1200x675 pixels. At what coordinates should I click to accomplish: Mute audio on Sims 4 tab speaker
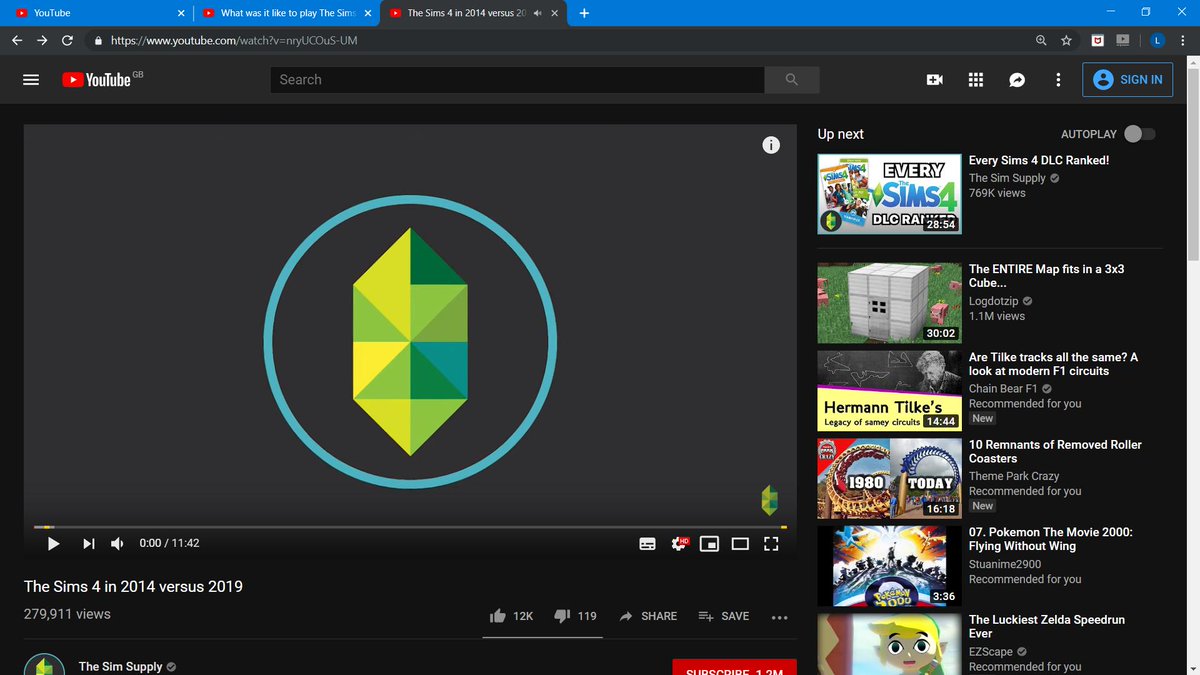[x=538, y=13]
